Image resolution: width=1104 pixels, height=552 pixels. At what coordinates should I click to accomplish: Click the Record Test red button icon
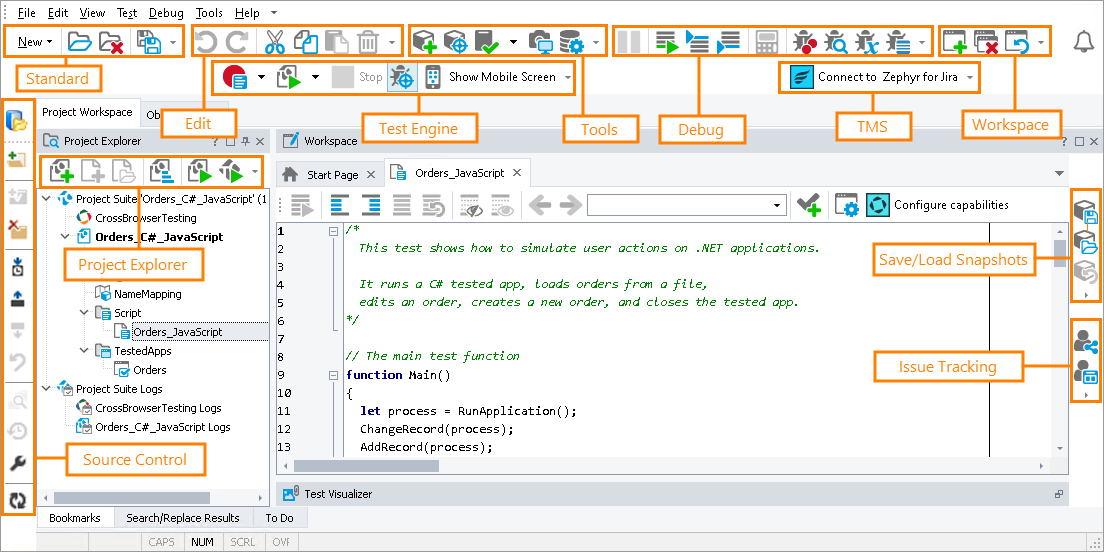coord(235,77)
